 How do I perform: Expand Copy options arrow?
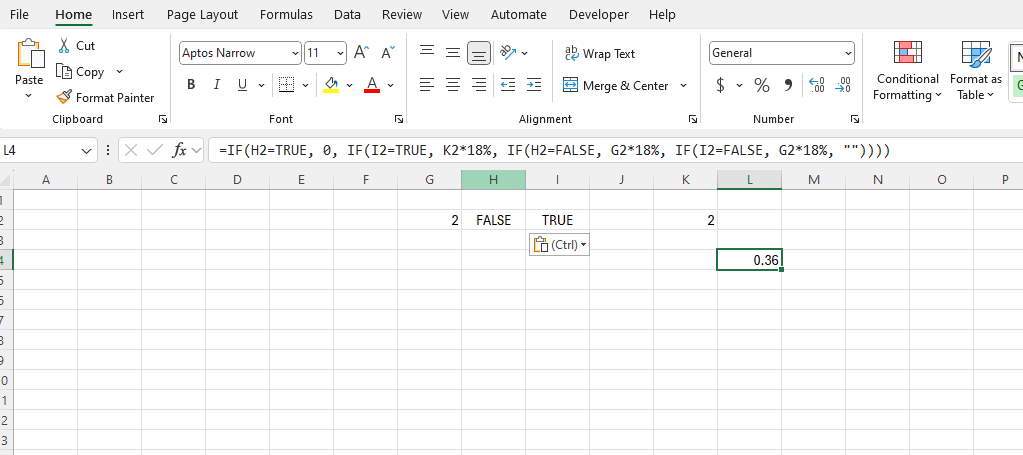[x=119, y=72]
